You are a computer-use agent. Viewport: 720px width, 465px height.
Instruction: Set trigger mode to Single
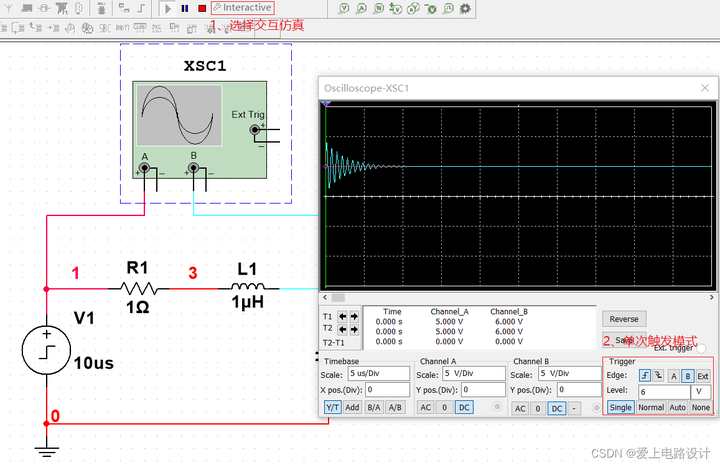[620, 408]
